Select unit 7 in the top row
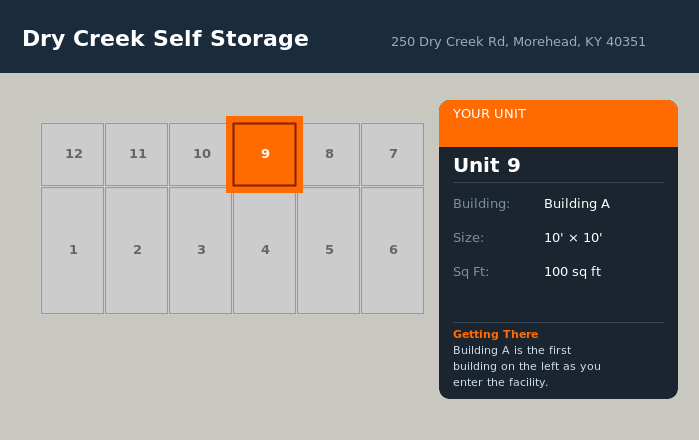Screen dimensions: 699x440 [x=393, y=154]
